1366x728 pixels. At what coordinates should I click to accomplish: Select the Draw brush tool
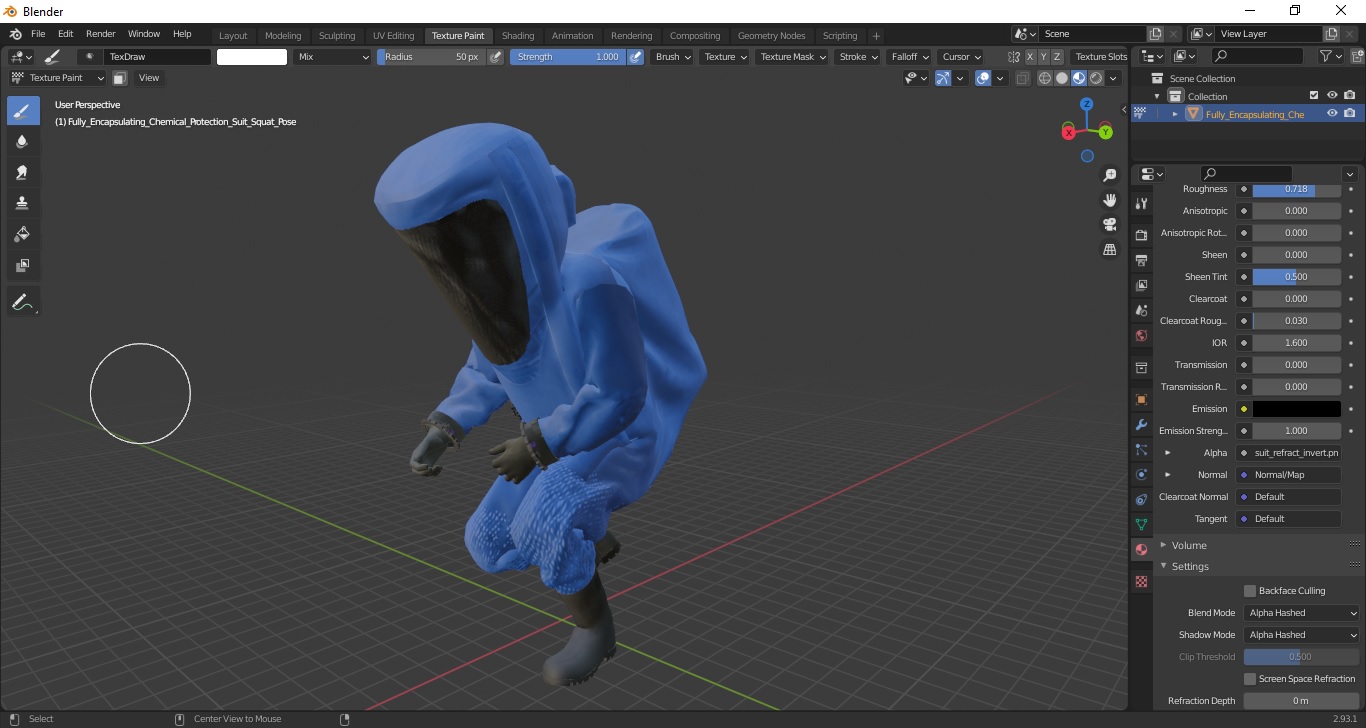point(23,110)
